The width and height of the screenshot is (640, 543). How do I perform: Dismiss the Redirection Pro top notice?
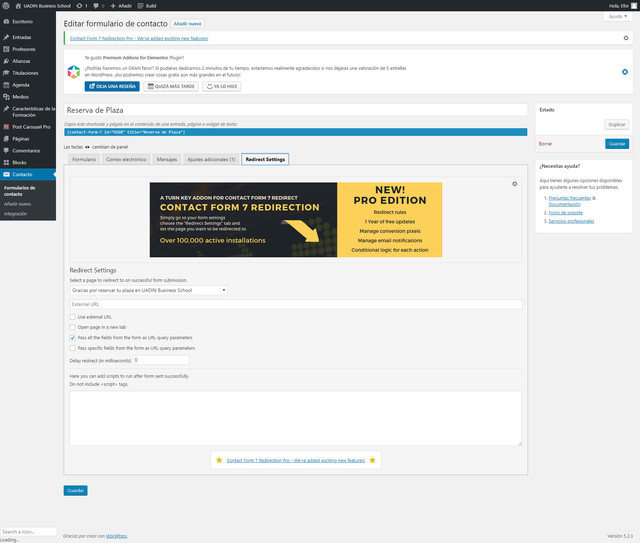coord(626,38)
